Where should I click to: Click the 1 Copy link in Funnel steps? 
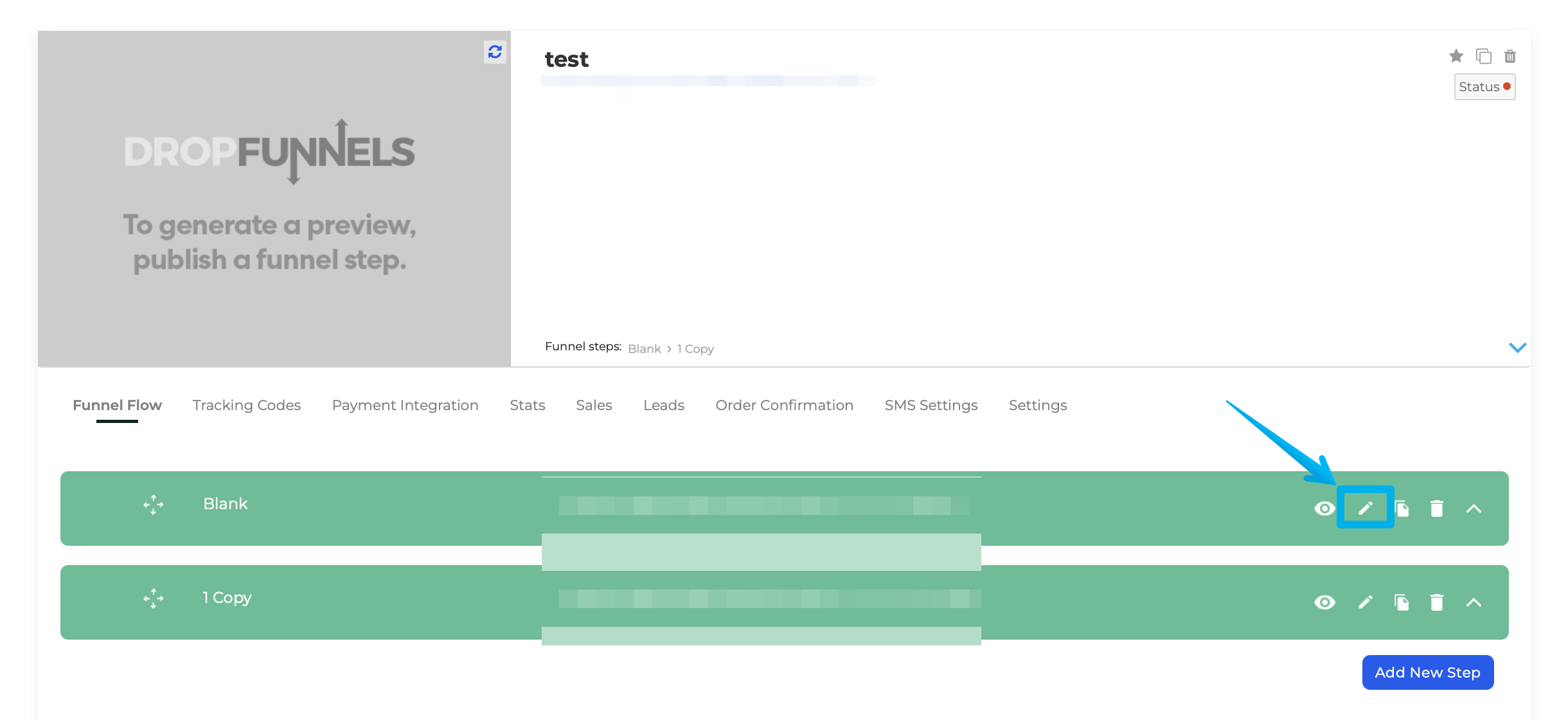click(695, 348)
